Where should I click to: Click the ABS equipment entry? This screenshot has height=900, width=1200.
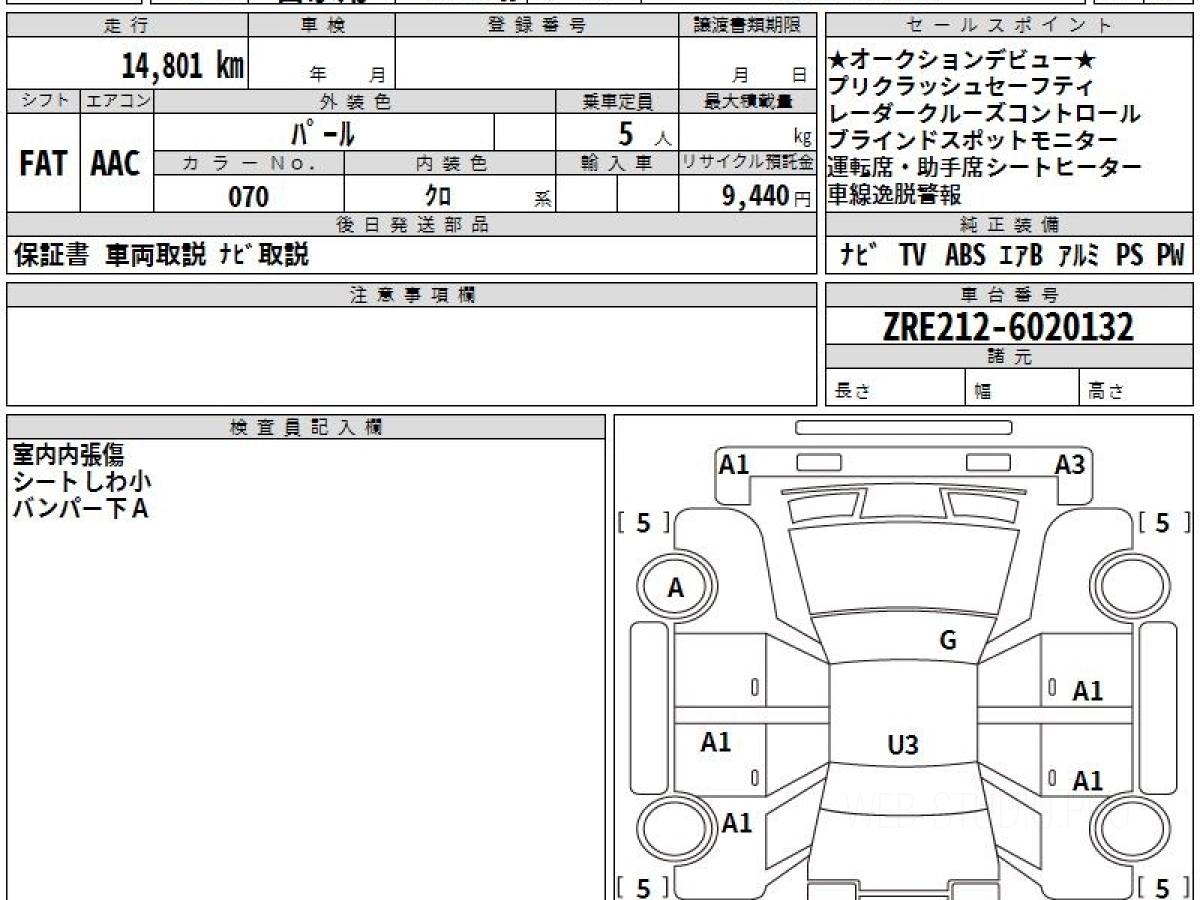tap(965, 256)
